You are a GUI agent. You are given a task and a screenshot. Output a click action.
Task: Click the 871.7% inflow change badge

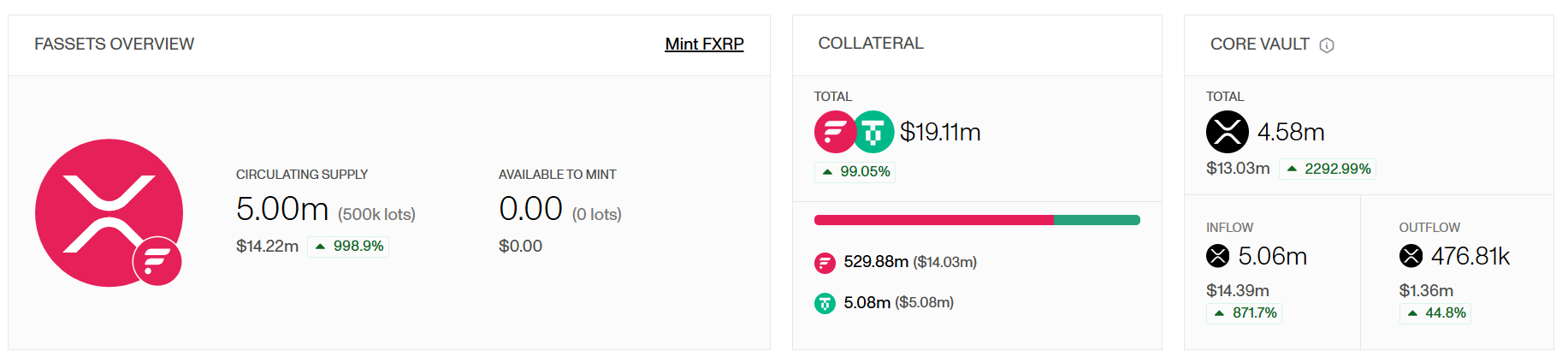[x=1246, y=313]
